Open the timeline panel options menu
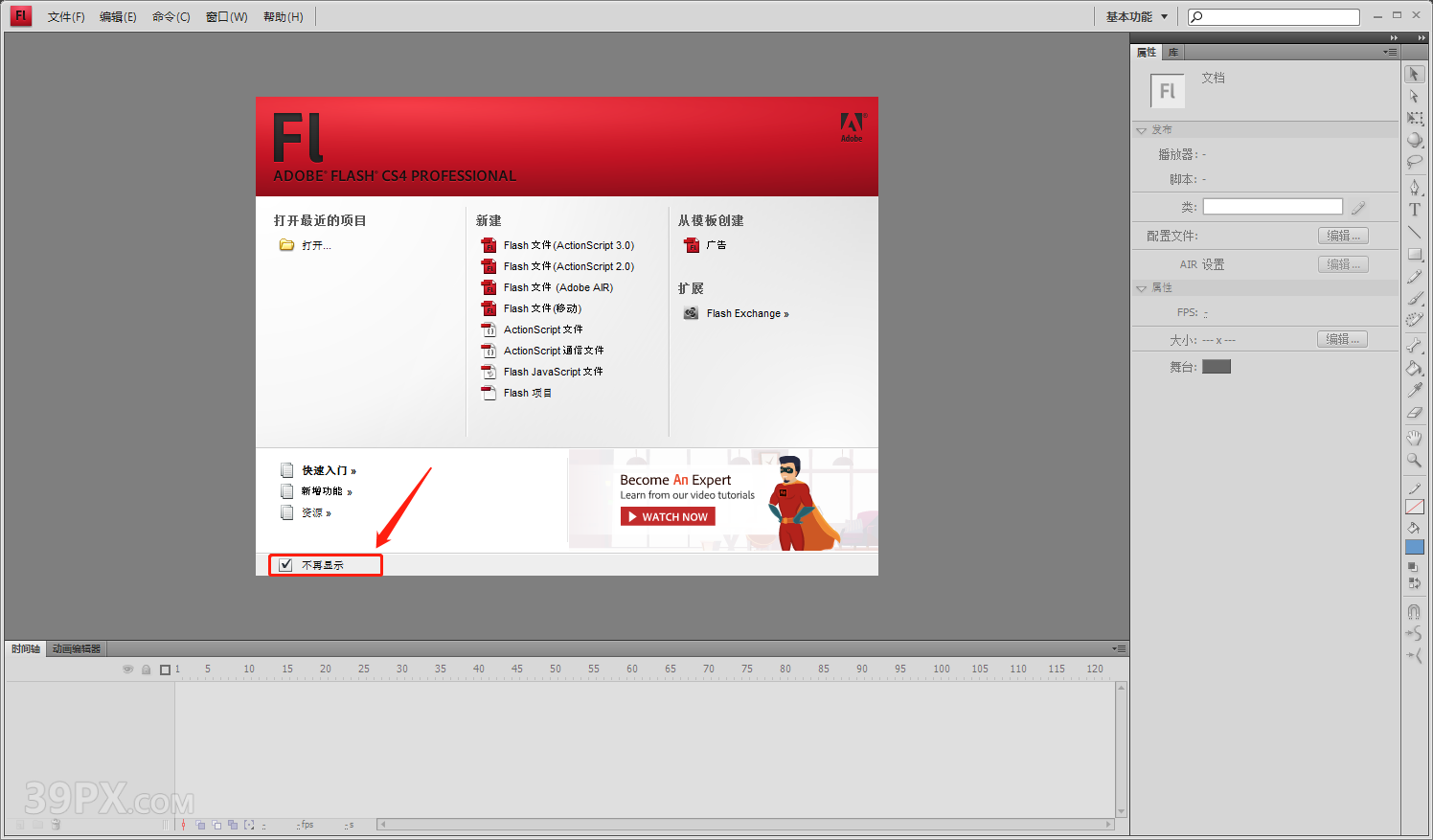 (1119, 648)
